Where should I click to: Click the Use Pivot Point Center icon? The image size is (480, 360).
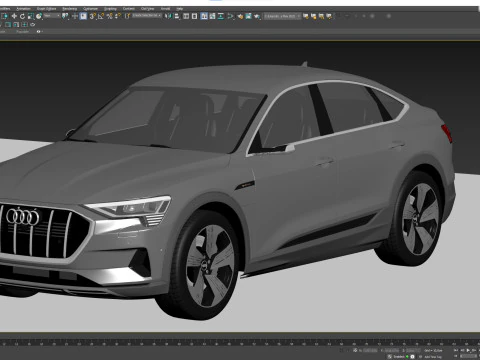[x=65, y=16]
